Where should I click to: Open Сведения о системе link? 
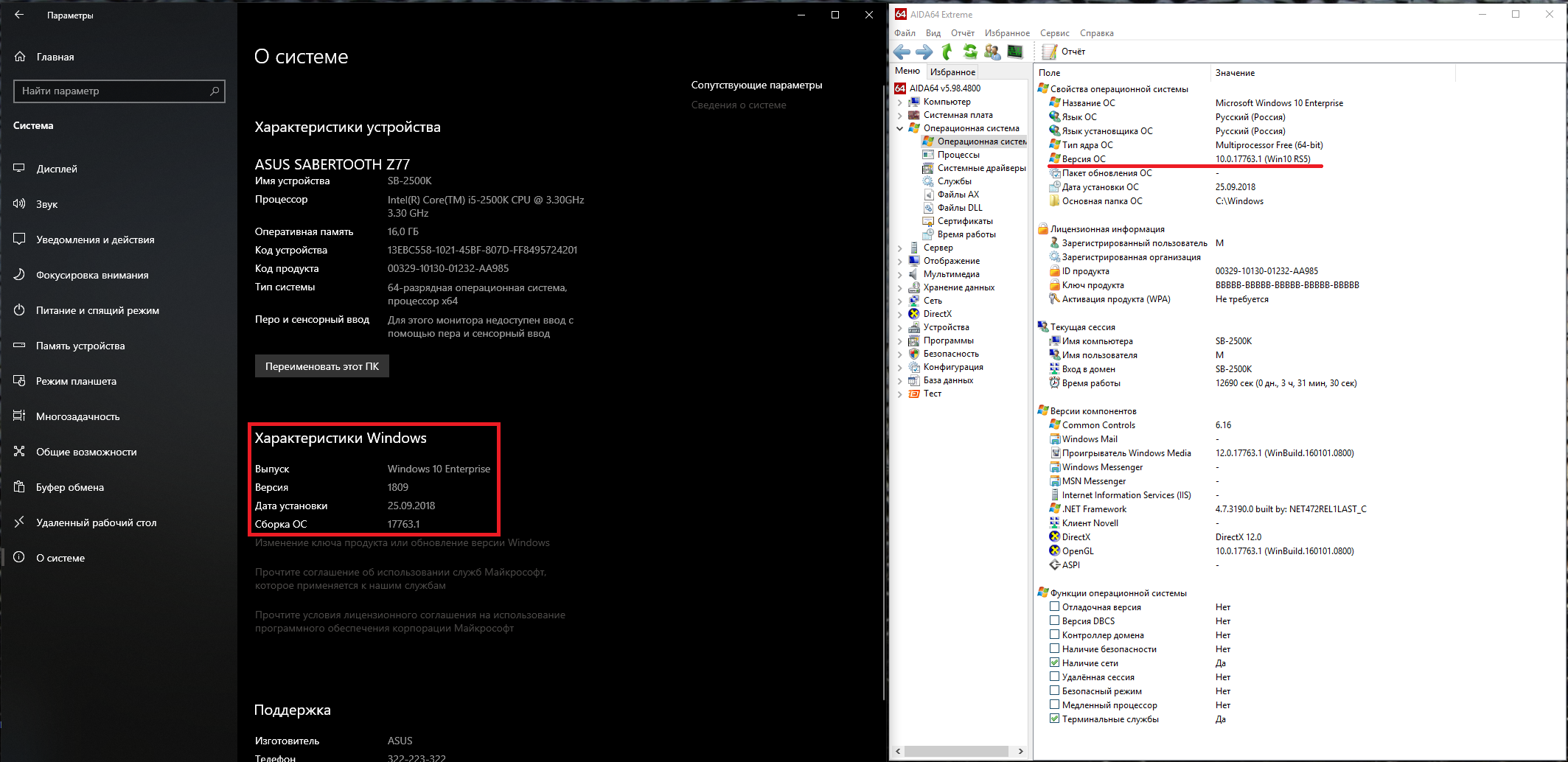tap(739, 105)
